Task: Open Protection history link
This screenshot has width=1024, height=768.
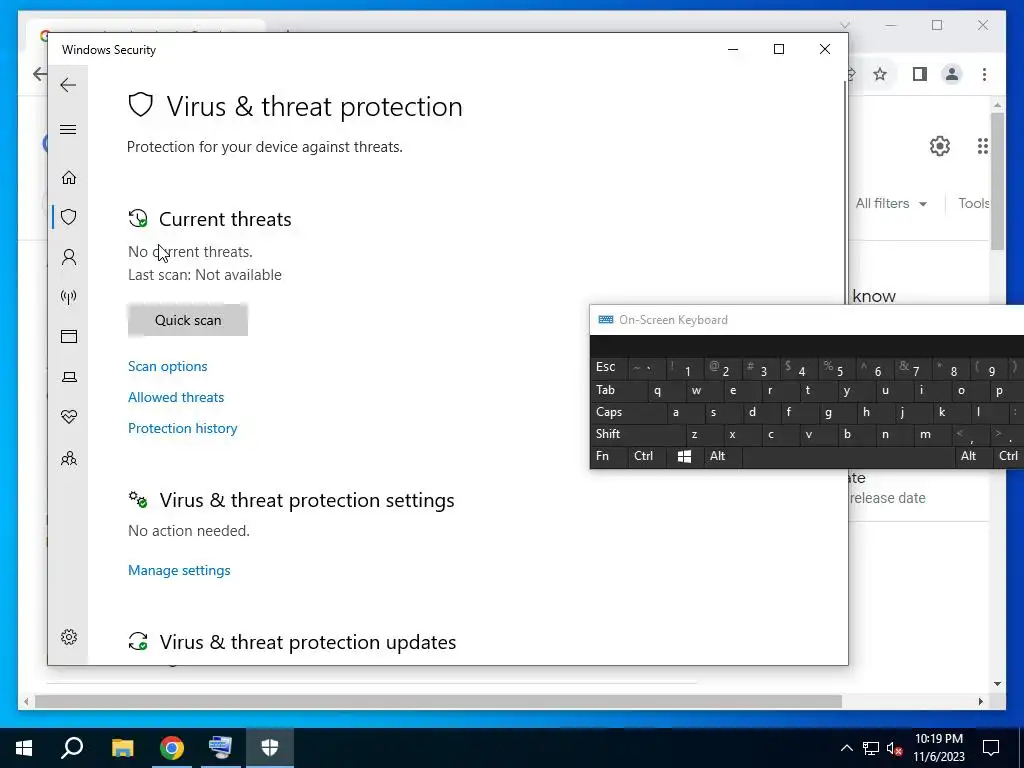Action: 183,428
